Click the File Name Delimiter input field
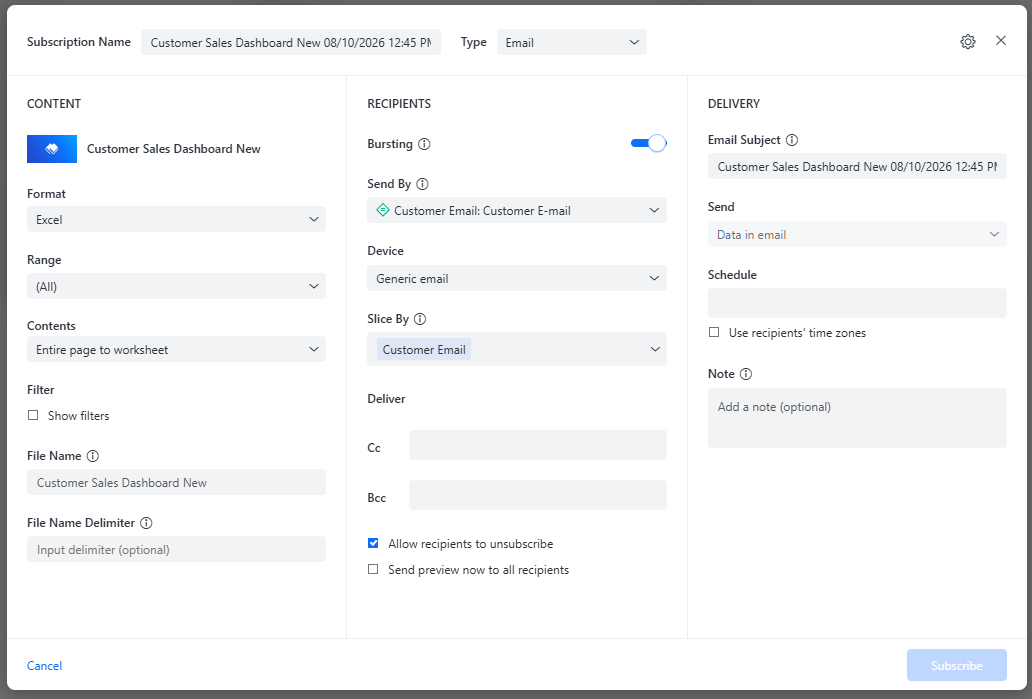The image size is (1032, 699). pos(176,550)
